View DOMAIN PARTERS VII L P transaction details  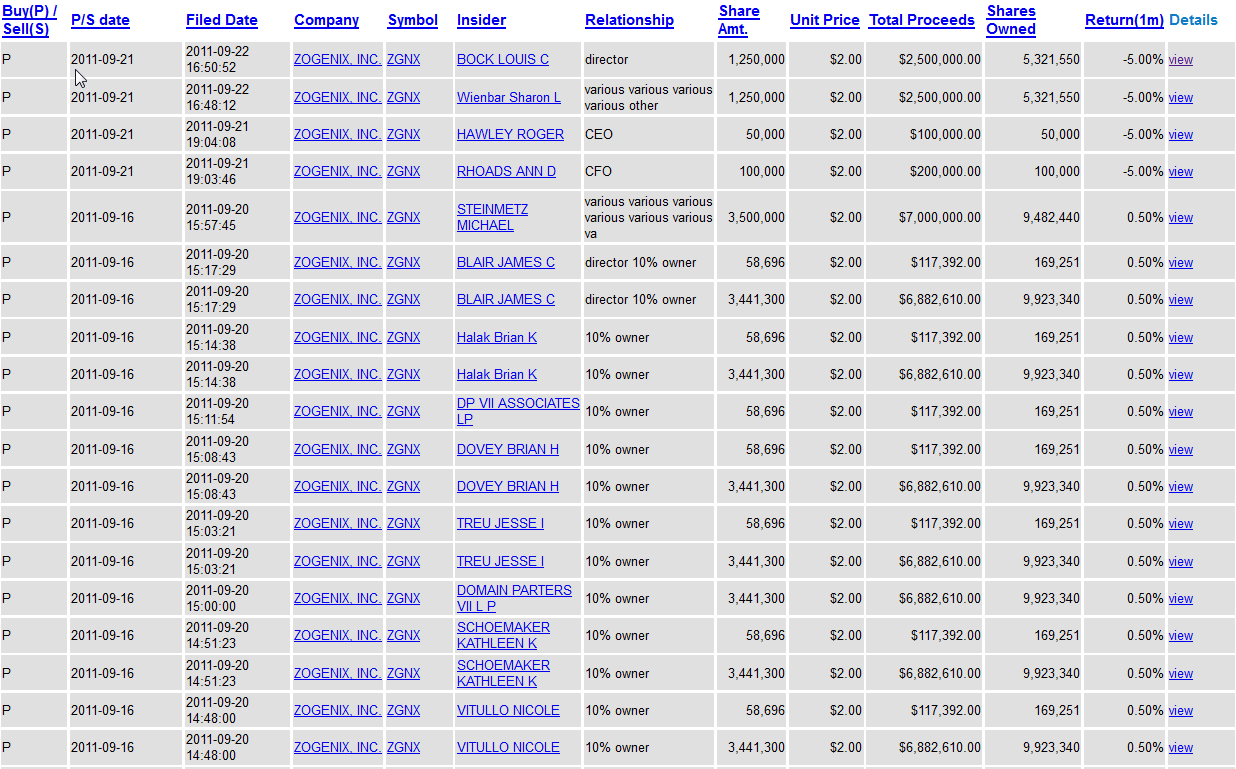1181,598
